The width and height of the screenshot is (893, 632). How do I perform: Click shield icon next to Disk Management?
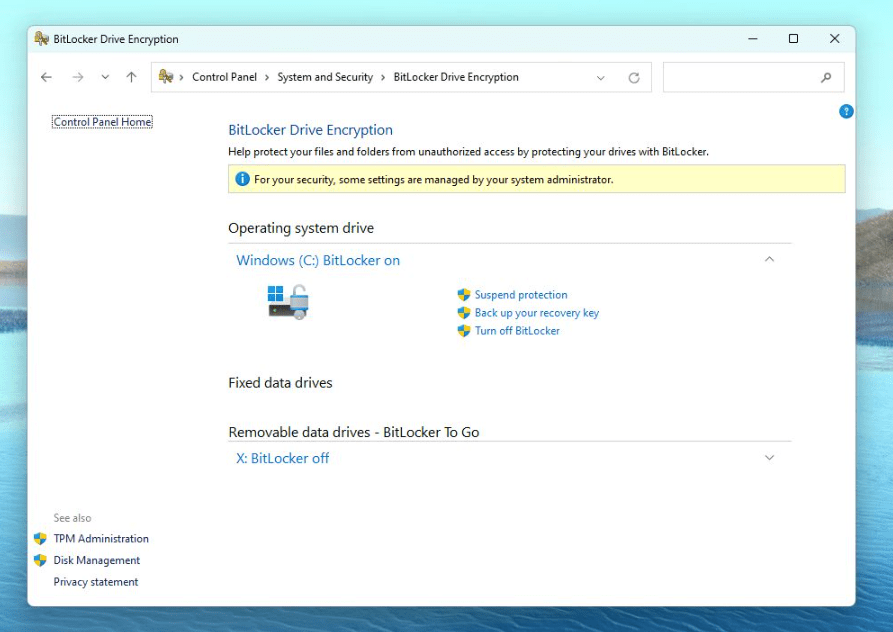click(40, 560)
